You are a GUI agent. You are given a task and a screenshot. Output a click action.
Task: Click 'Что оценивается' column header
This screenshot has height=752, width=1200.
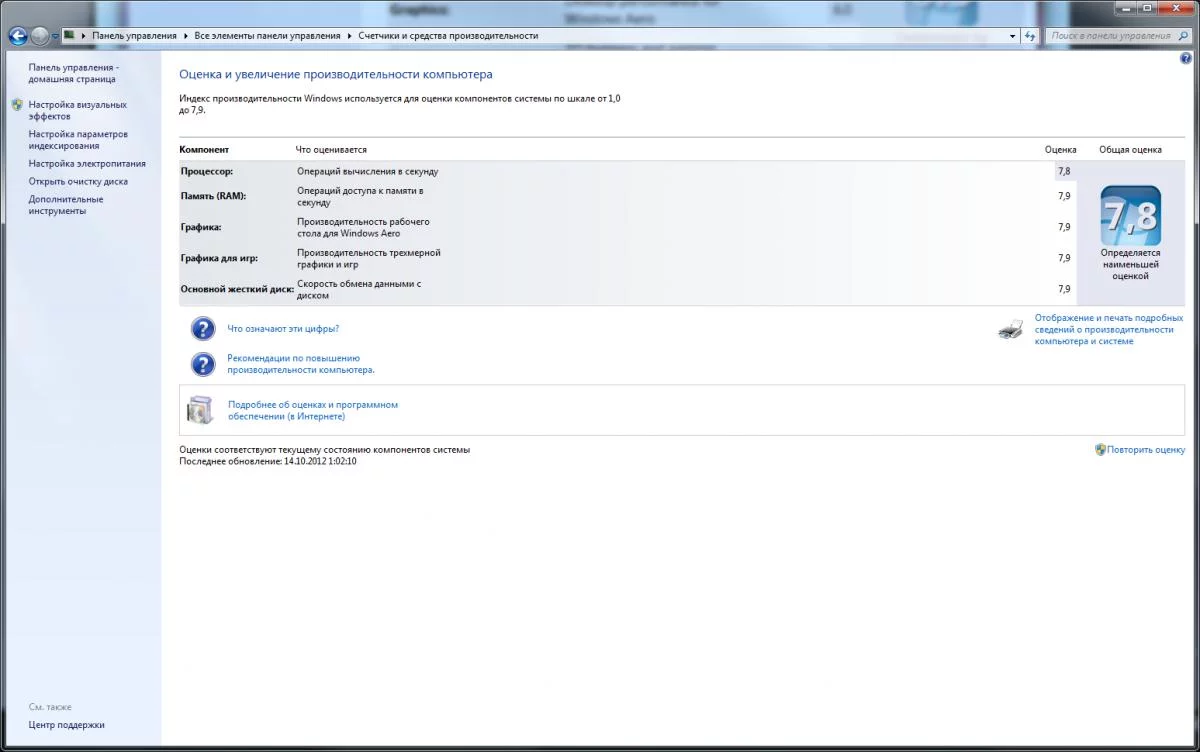pos(331,149)
